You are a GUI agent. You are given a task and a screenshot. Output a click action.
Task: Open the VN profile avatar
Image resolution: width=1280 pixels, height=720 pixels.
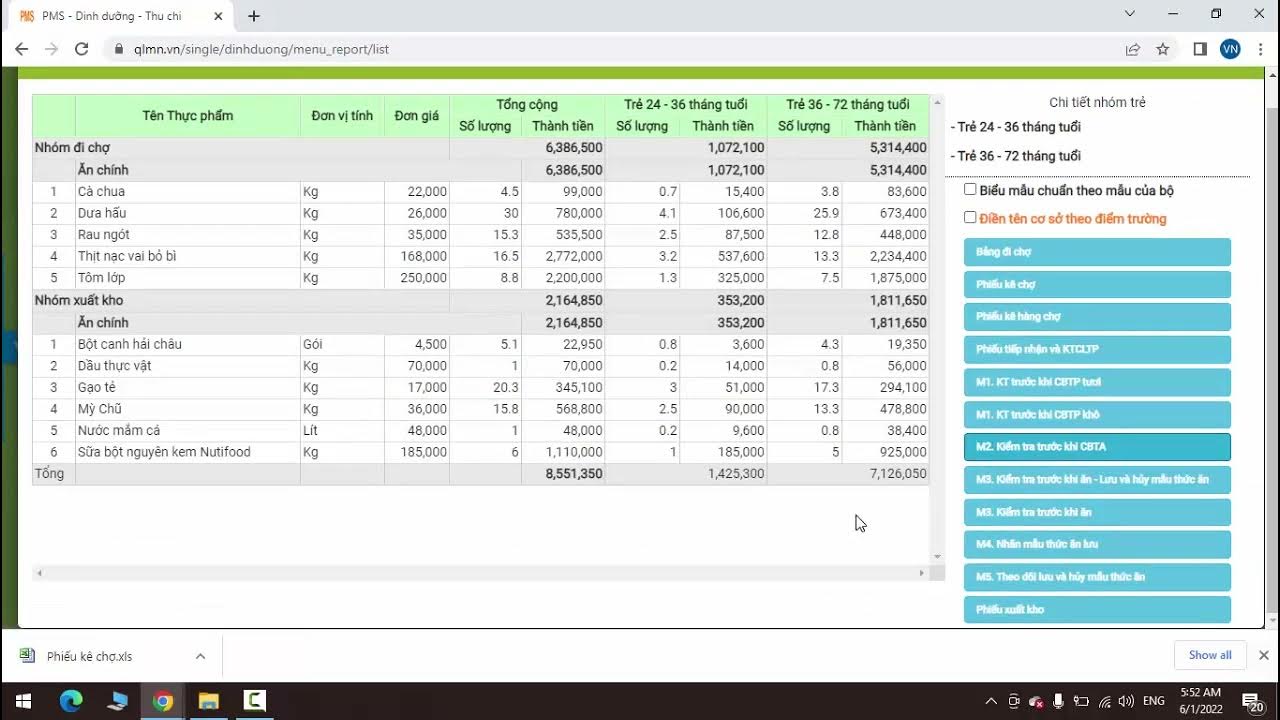tap(1230, 49)
